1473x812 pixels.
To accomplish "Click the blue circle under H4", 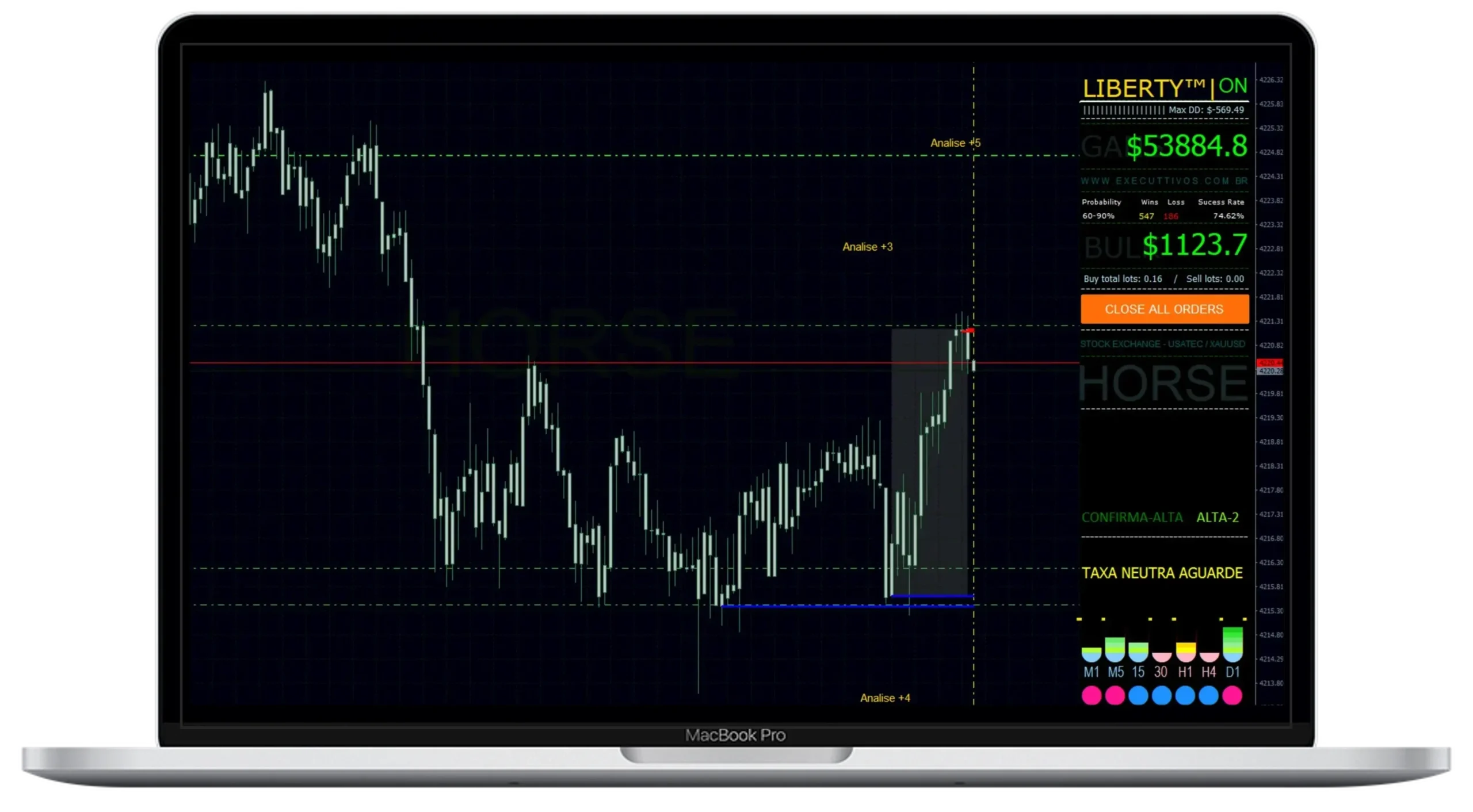I will (x=1208, y=696).
